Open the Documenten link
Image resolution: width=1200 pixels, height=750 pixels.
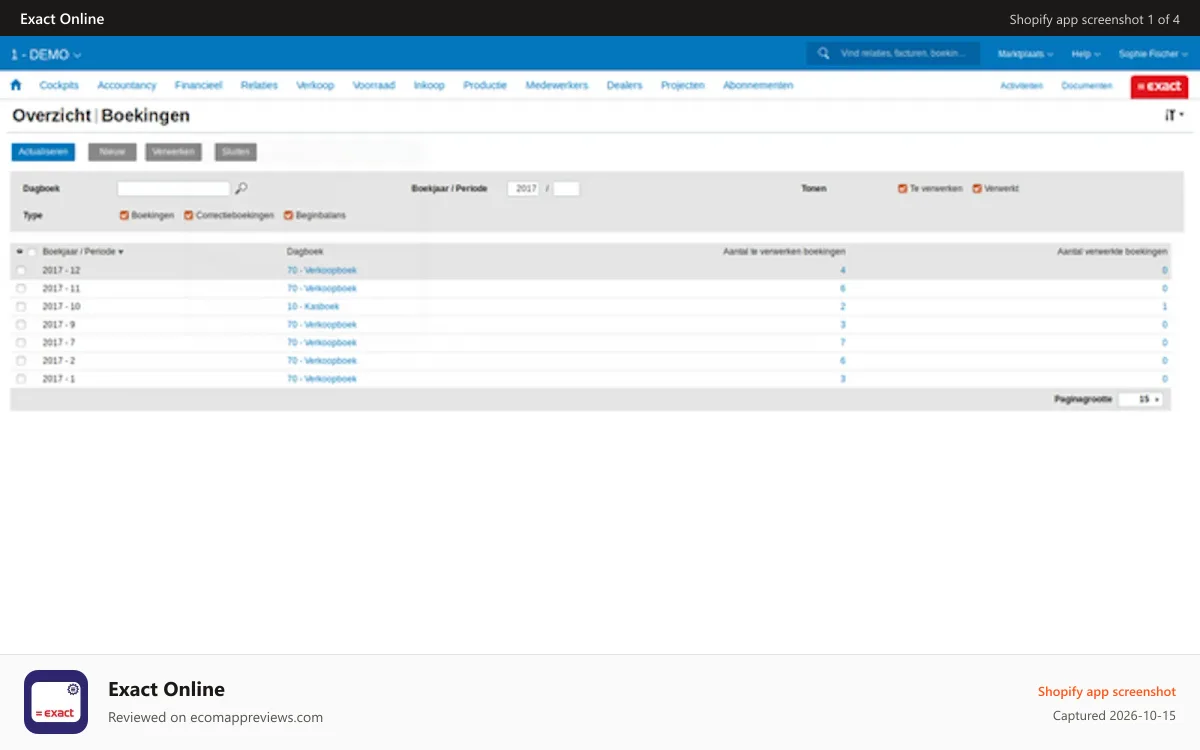[1087, 86]
